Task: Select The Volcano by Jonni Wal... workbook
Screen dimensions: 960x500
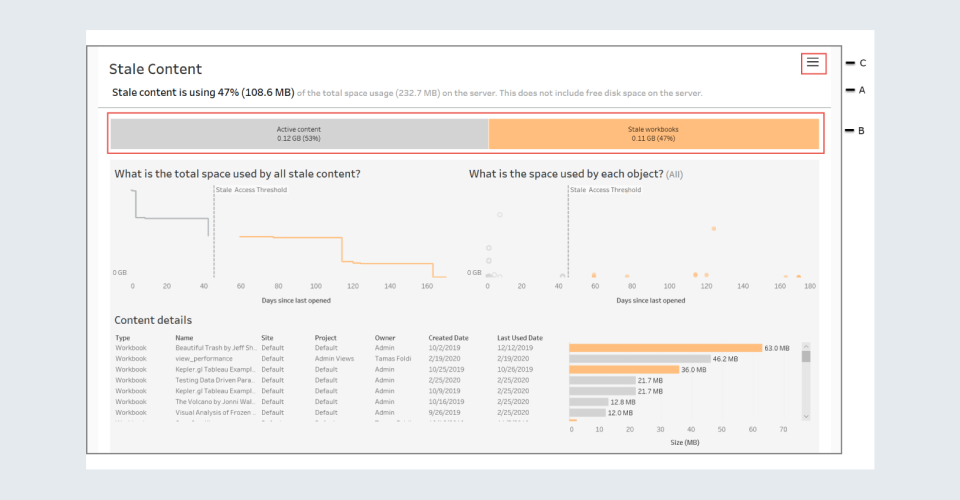Action: [217, 401]
